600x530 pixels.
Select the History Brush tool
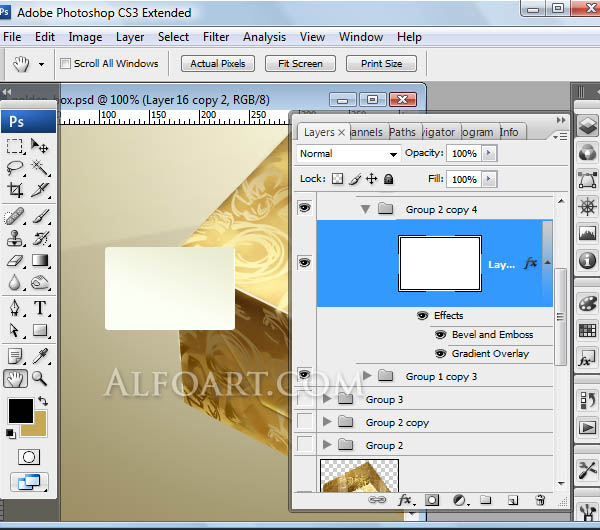pyautogui.click(x=39, y=238)
